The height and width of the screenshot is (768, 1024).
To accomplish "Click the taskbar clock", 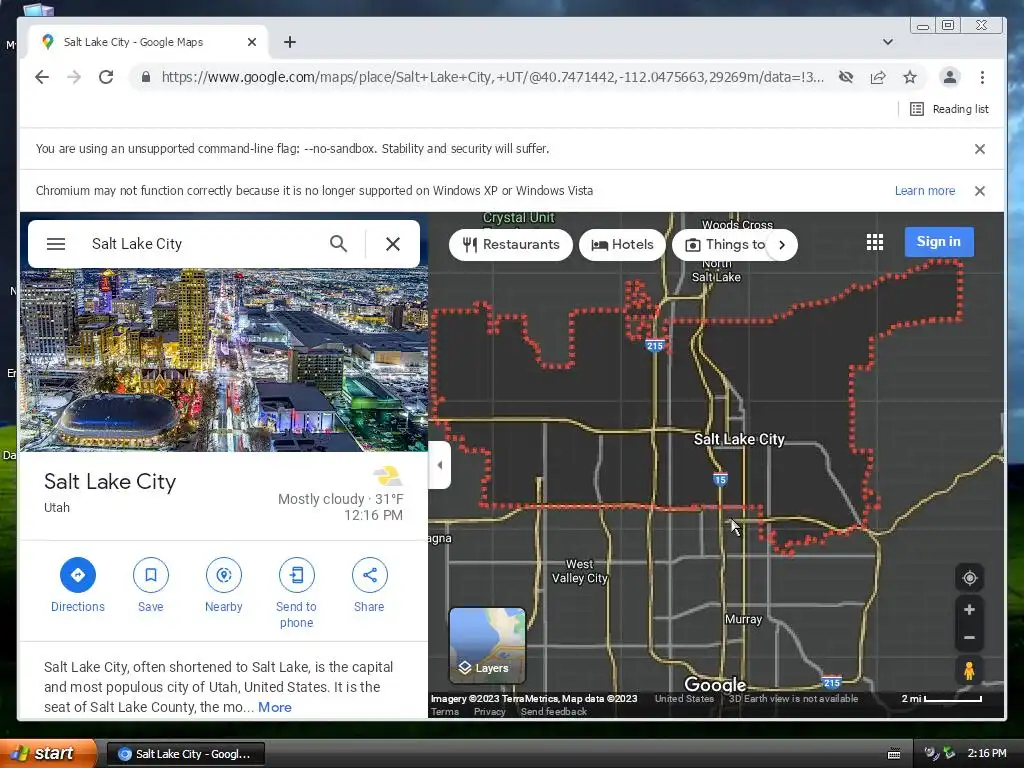I will click(x=987, y=754).
